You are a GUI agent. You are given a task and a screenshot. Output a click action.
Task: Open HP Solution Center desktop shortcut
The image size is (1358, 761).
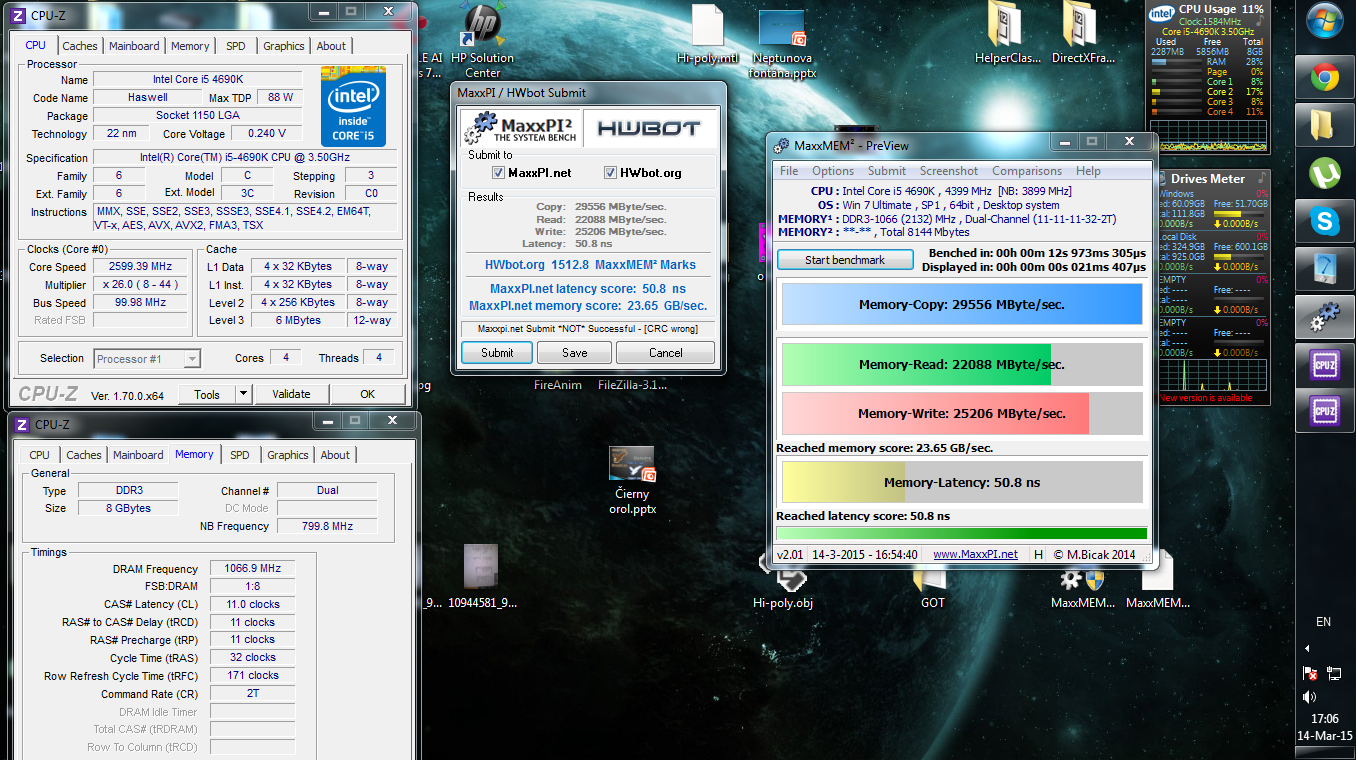[x=483, y=40]
